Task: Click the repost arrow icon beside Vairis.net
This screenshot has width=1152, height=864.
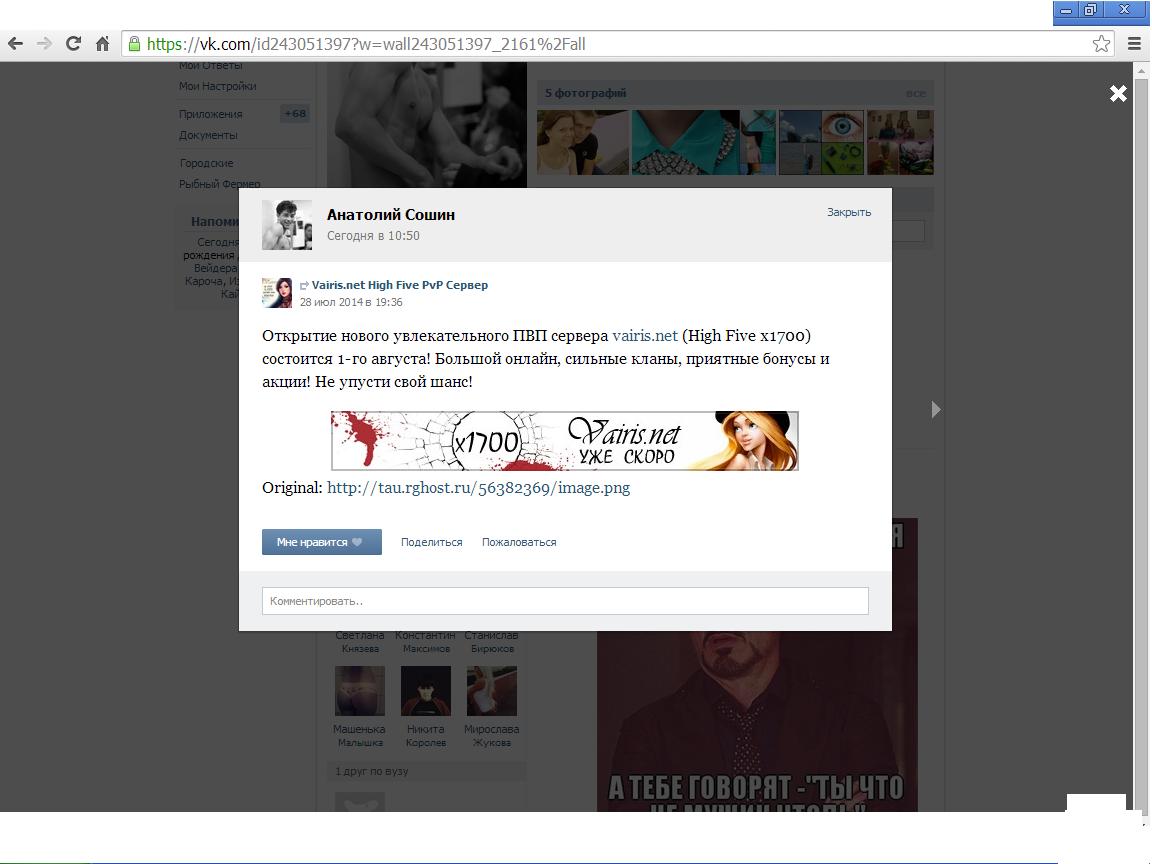Action: (304, 286)
